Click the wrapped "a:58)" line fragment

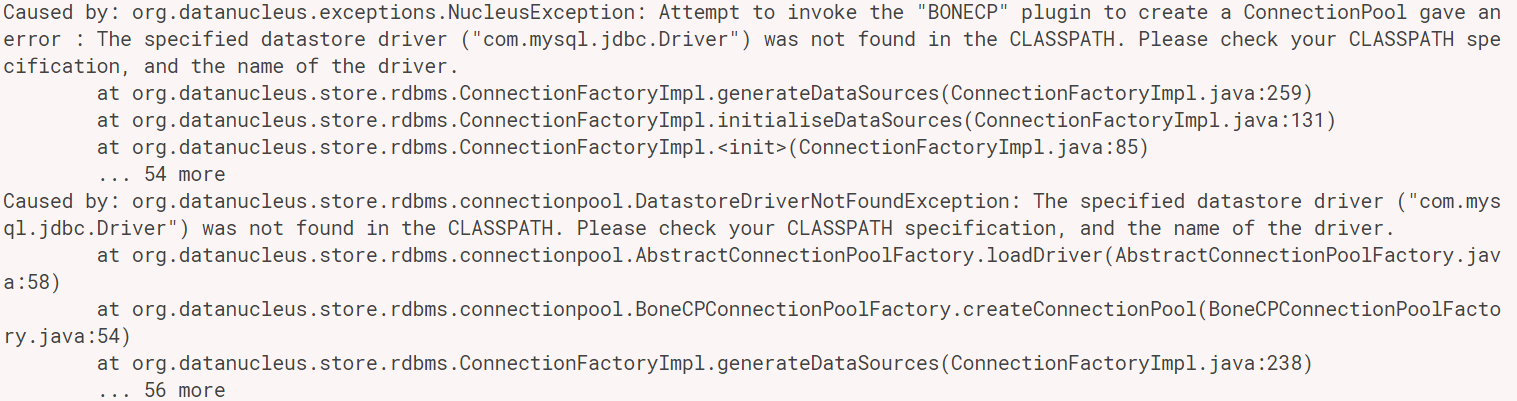click(32, 282)
